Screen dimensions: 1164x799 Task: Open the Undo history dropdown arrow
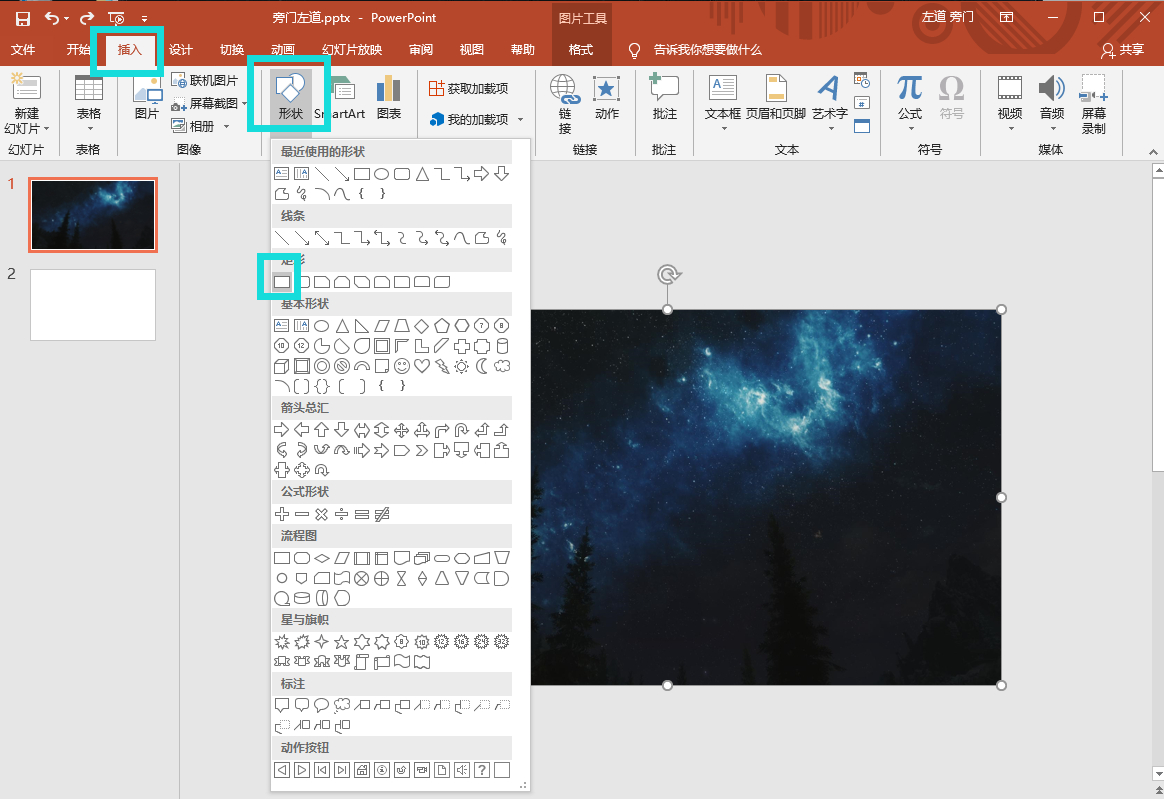pos(66,18)
